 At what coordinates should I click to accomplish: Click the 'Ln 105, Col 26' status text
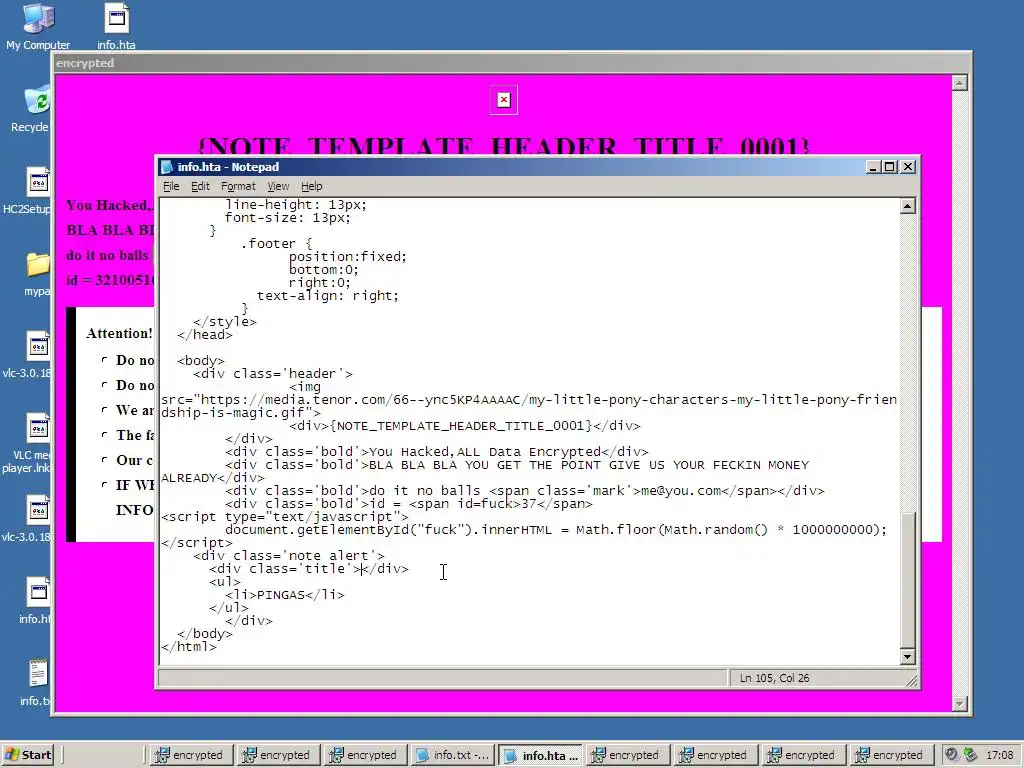(x=775, y=678)
